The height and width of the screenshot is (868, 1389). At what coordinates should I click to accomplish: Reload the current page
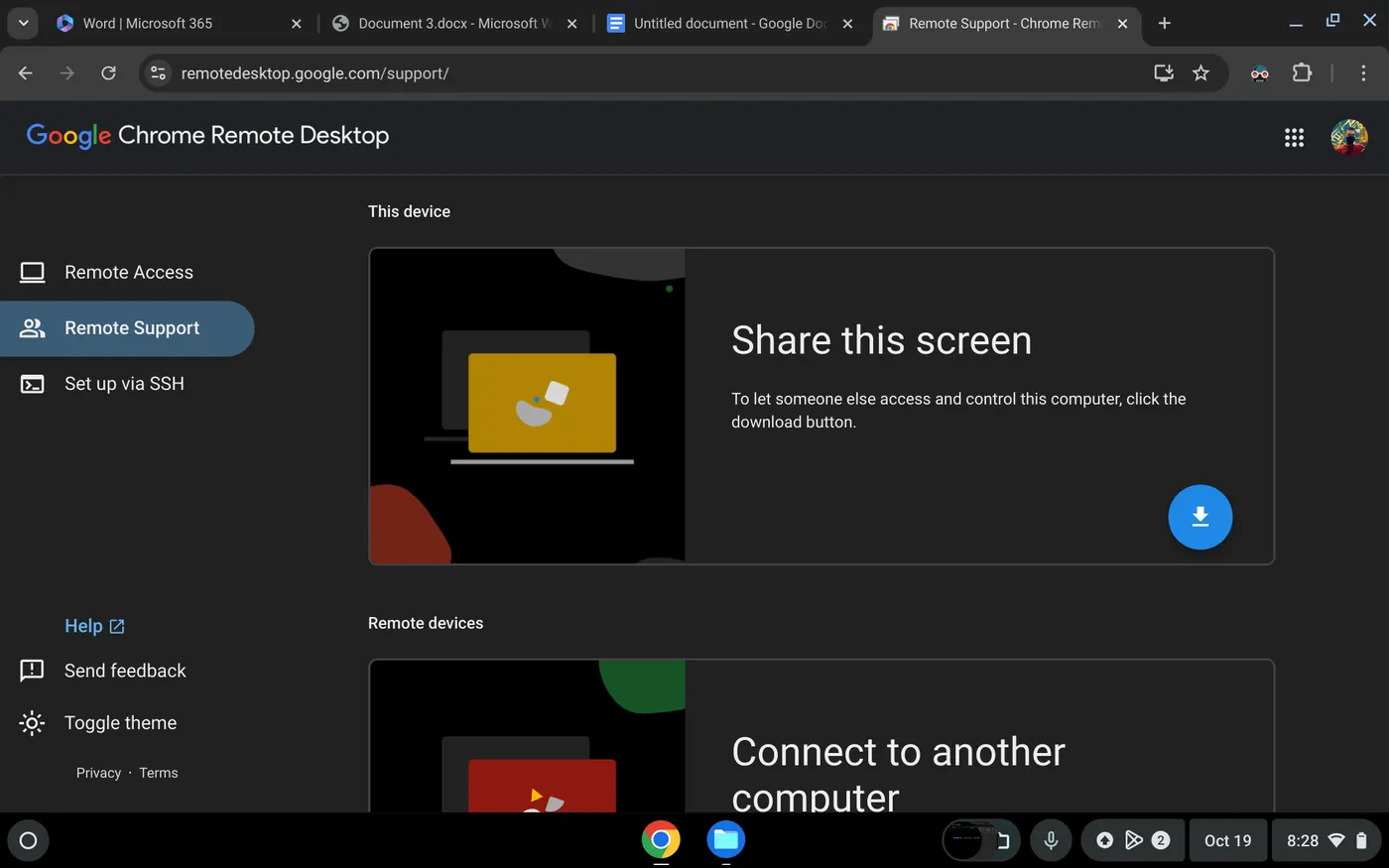108,72
